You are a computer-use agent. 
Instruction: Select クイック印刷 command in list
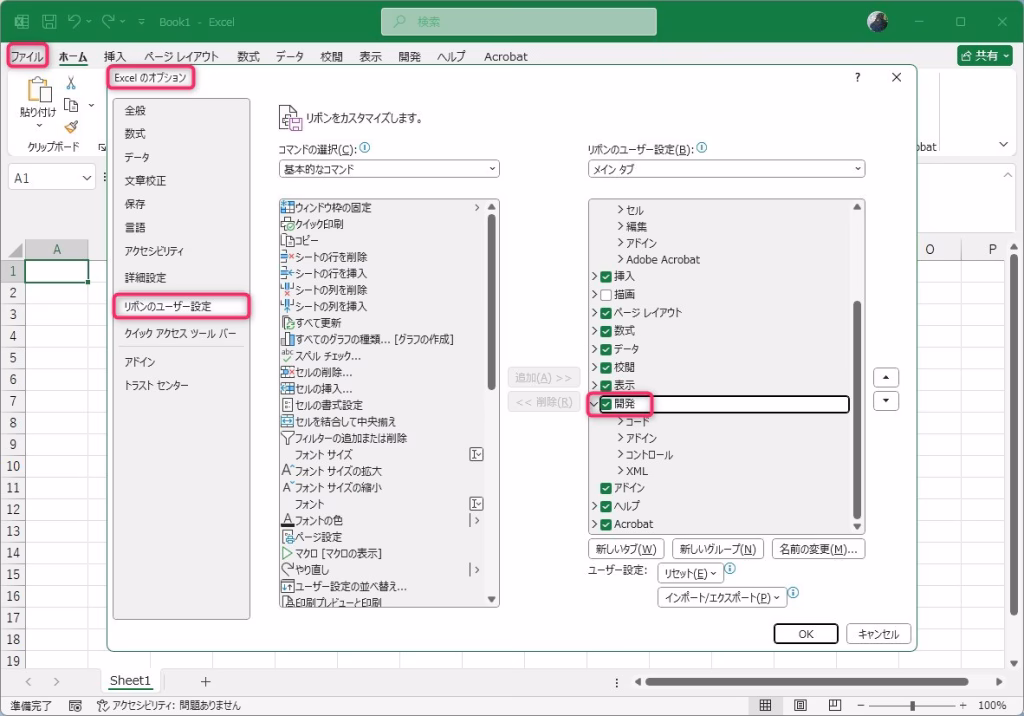tap(382, 224)
